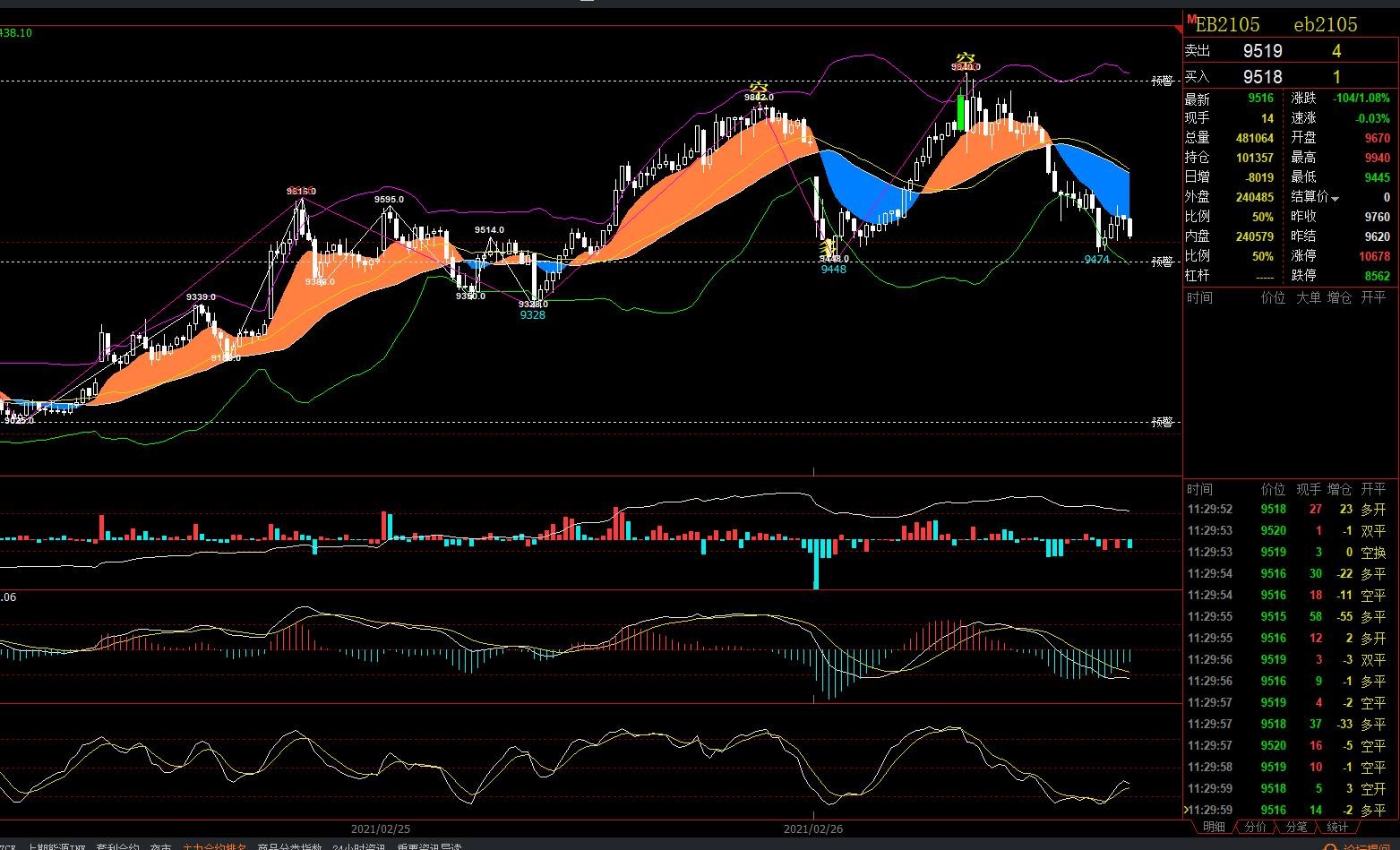Click the 最高 value 9940

click(x=1378, y=158)
